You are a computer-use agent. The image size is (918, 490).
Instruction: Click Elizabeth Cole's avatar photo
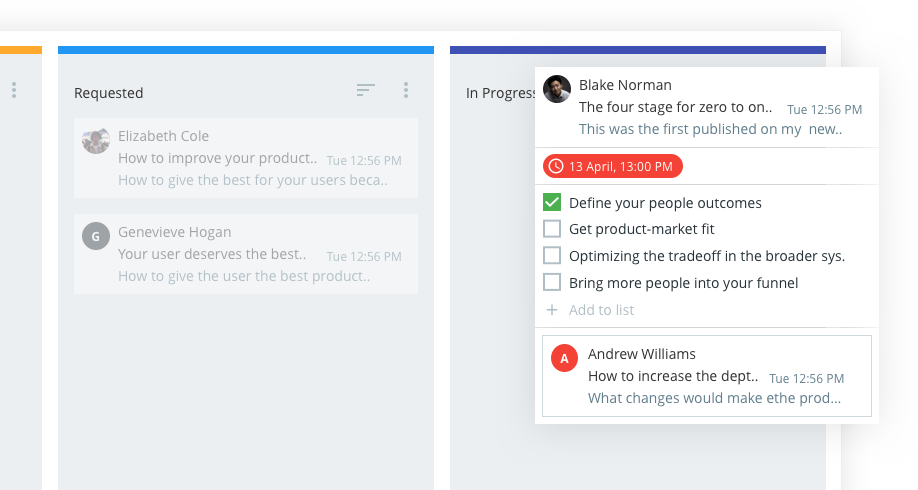click(x=96, y=141)
